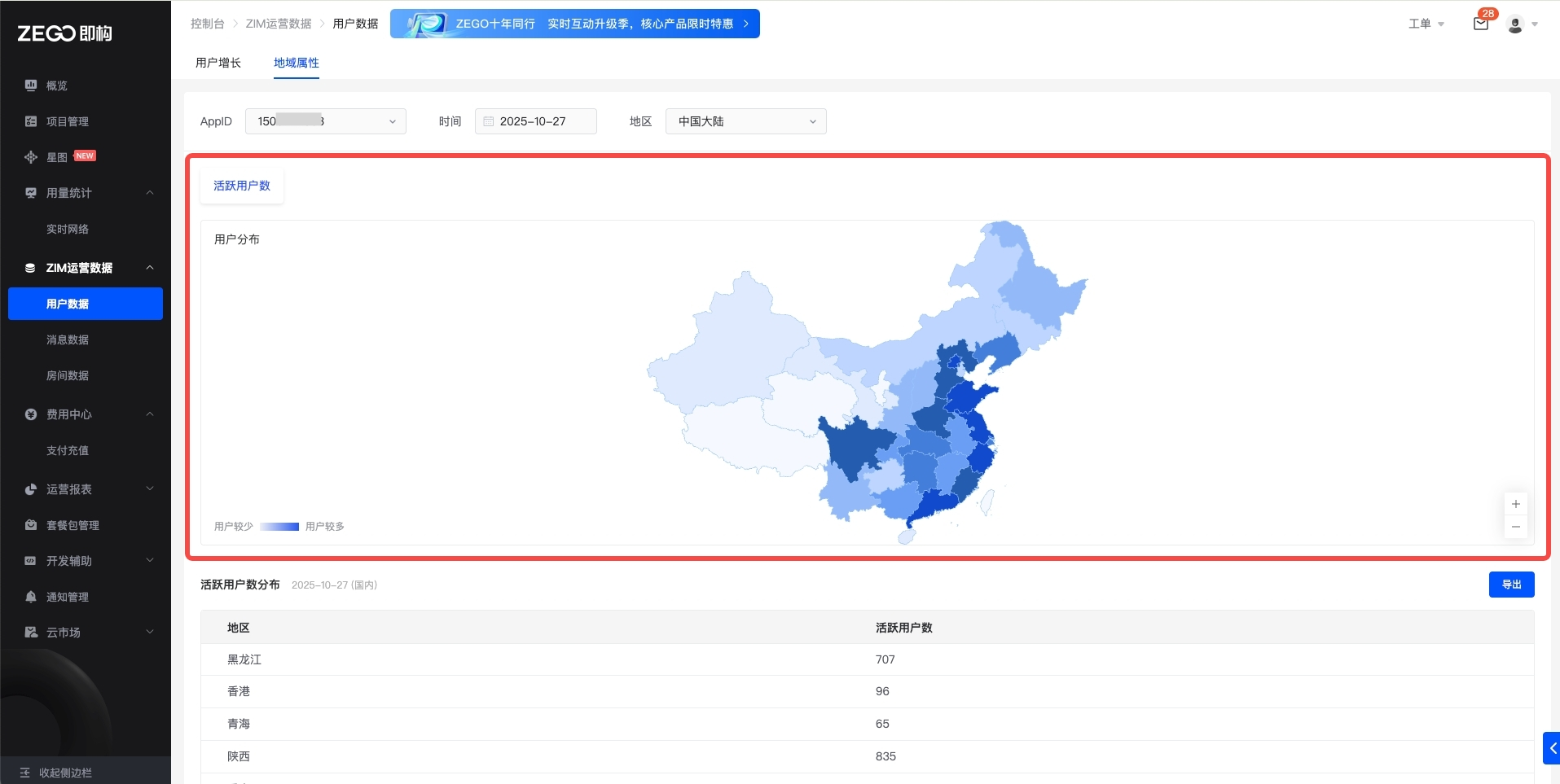Open the 地区 region dropdown
Image resolution: width=1560 pixels, height=784 pixels.
pyautogui.click(x=745, y=121)
